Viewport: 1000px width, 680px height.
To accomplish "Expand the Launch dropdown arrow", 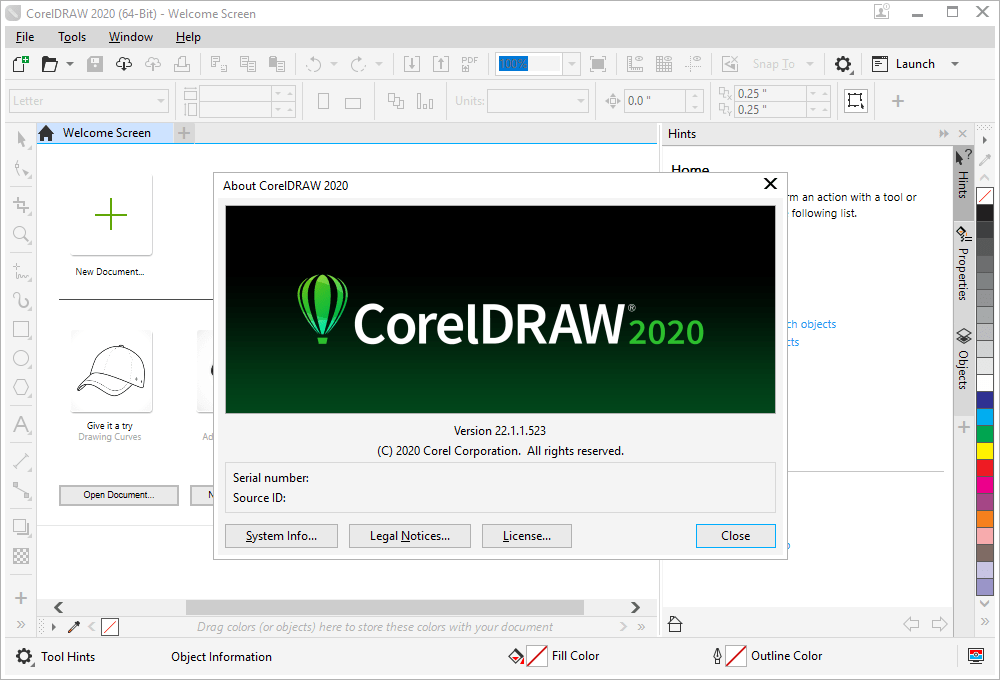I will pos(955,64).
